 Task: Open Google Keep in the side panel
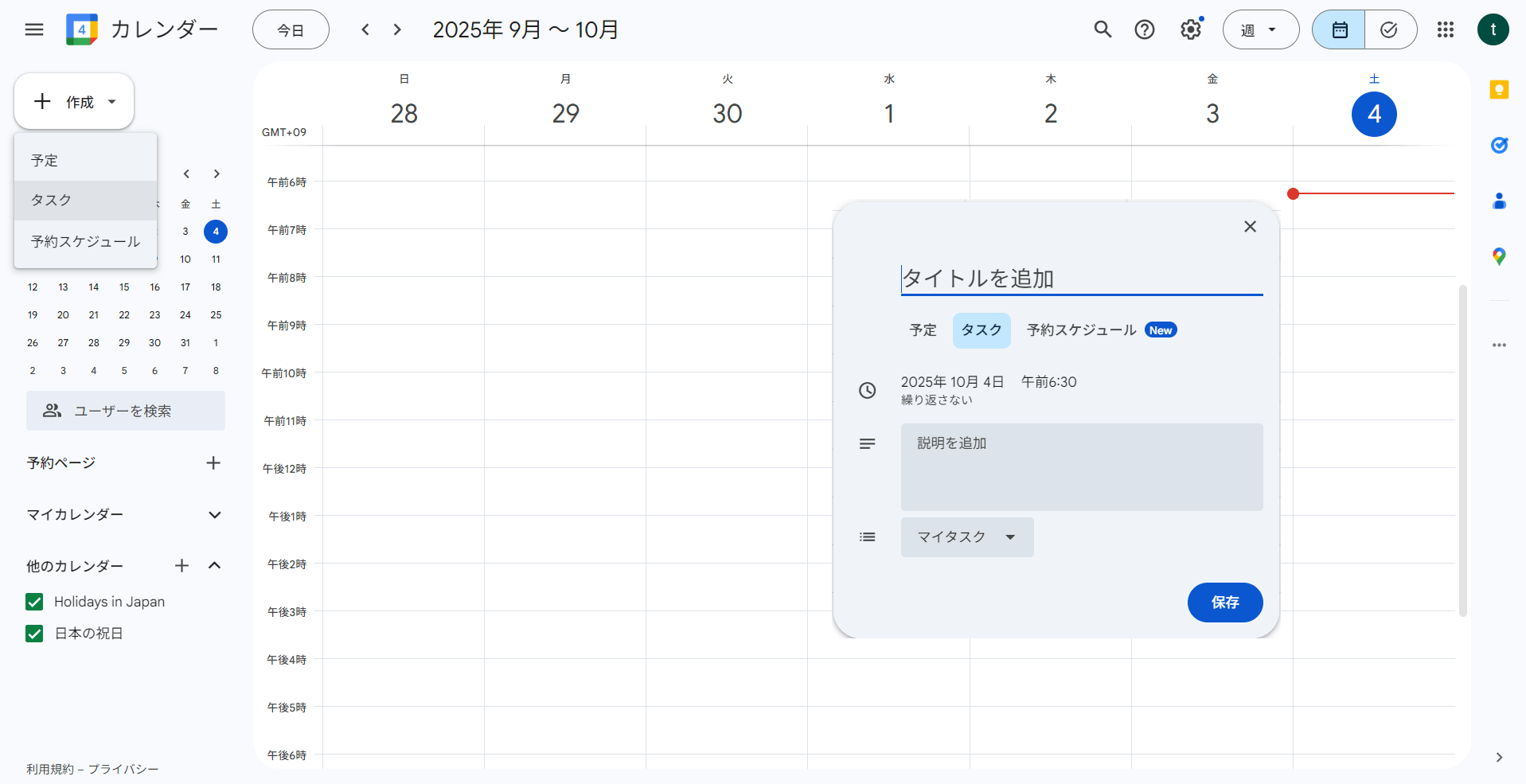click(x=1499, y=90)
